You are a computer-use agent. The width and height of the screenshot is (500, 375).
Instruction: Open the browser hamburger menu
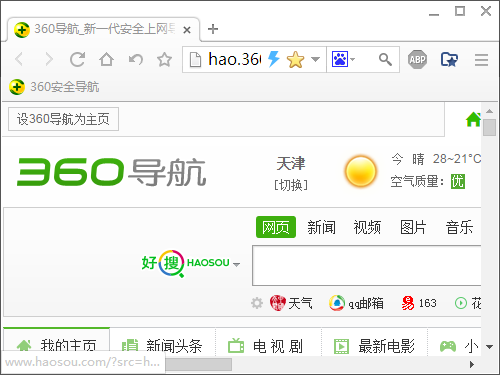(481, 60)
